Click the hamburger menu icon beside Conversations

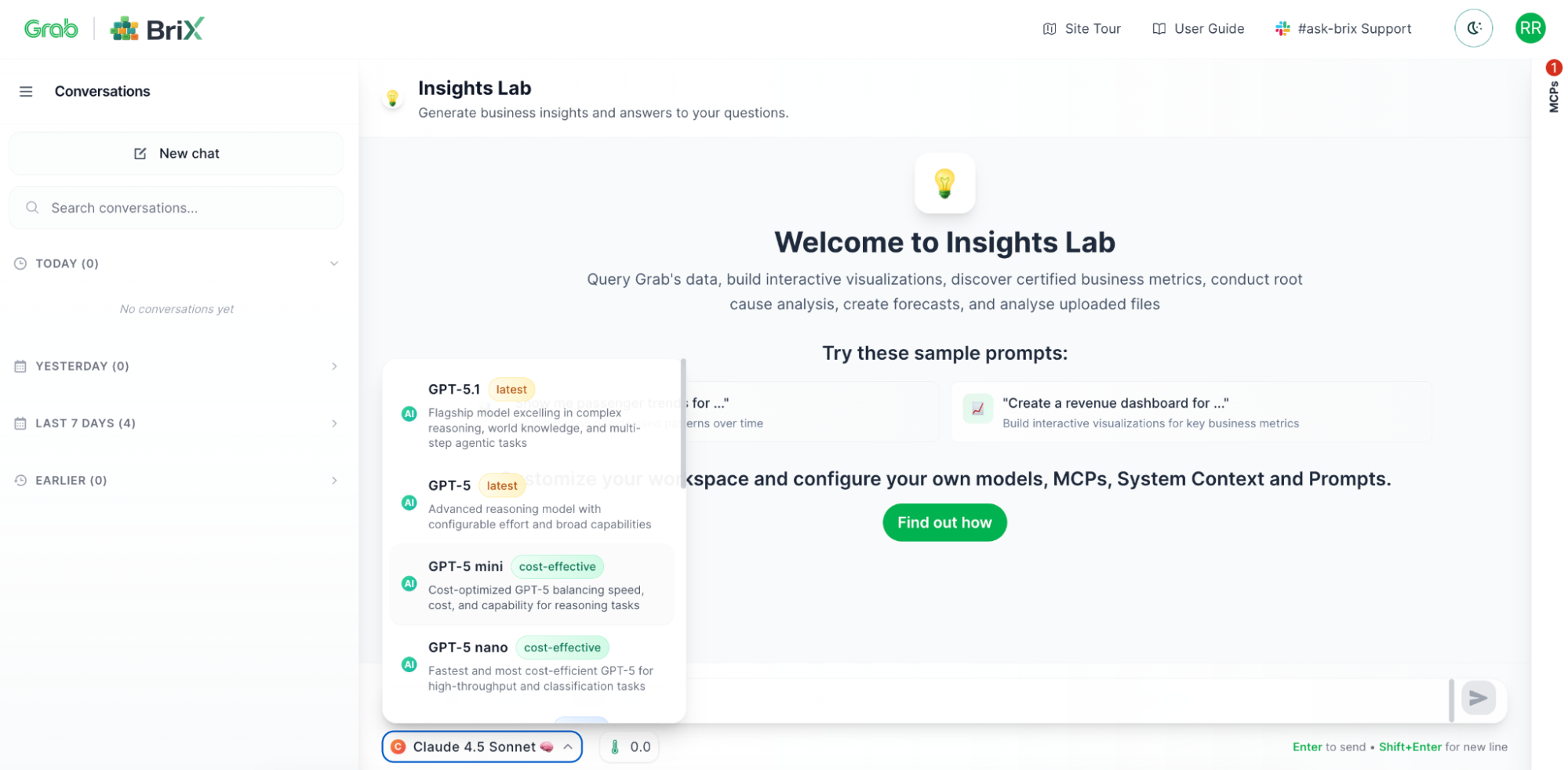[26, 92]
